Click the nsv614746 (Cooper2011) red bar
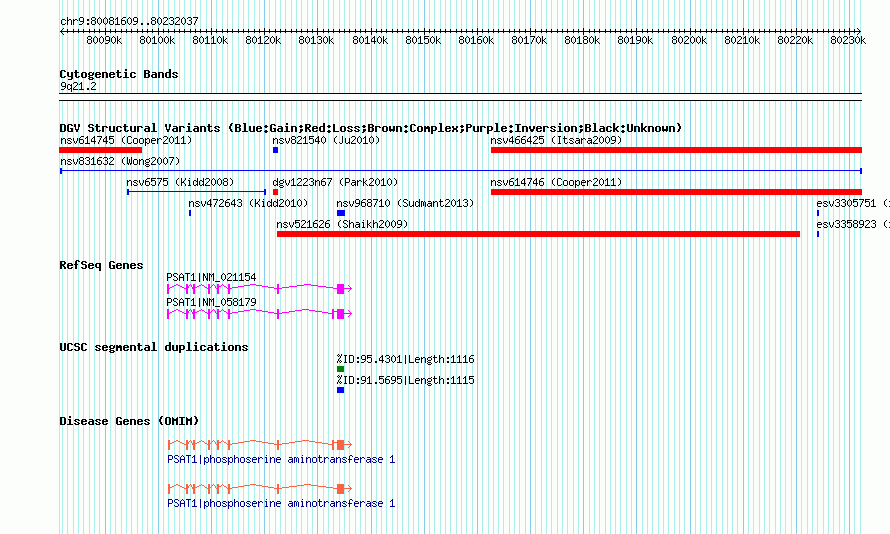The image size is (890, 534). (x=676, y=192)
